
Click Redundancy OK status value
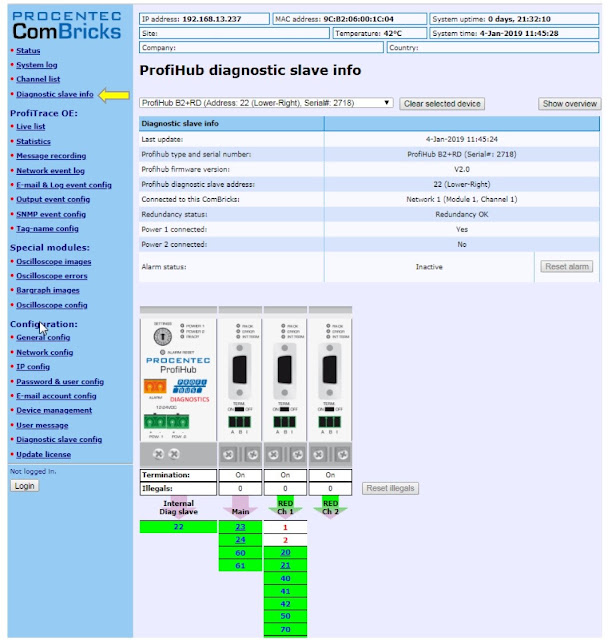point(462,214)
